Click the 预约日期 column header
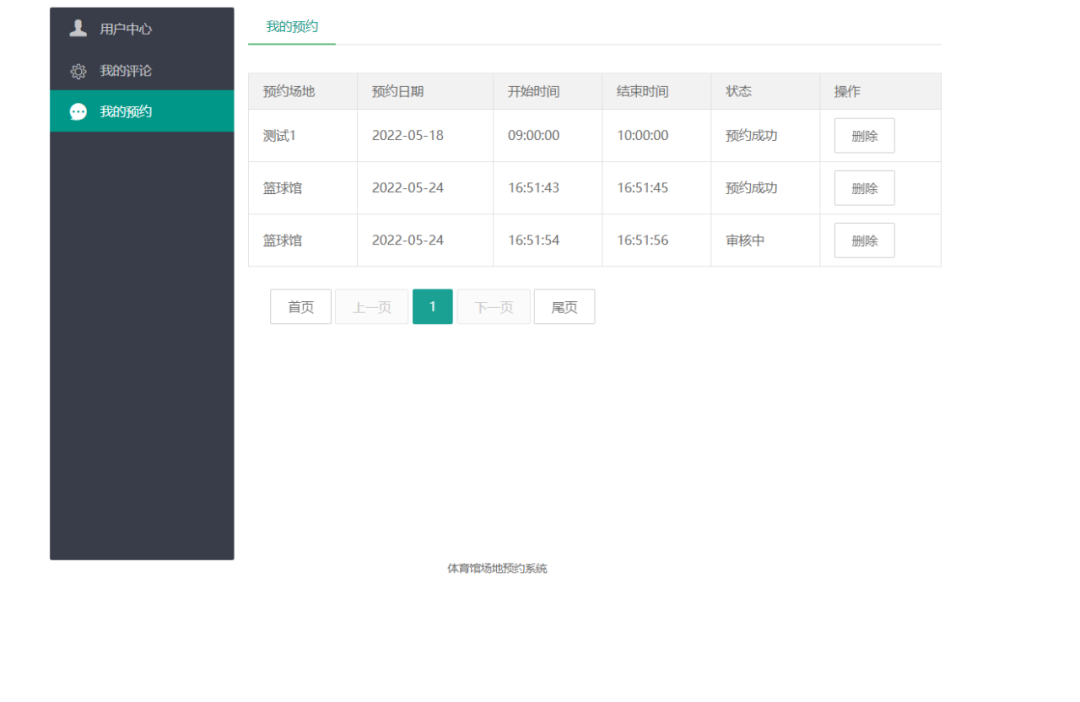This screenshot has height=702, width=1080. tap(398, 91)
